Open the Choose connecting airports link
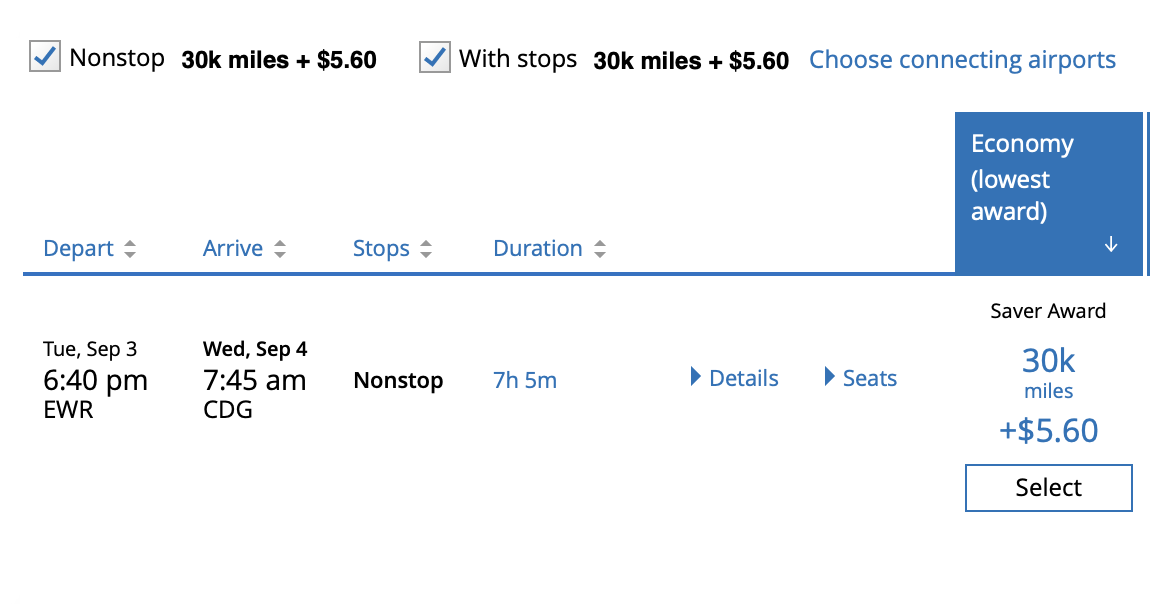Viewport: 1150px width, 604px height. pyautogui.click(x=962, y=60)
